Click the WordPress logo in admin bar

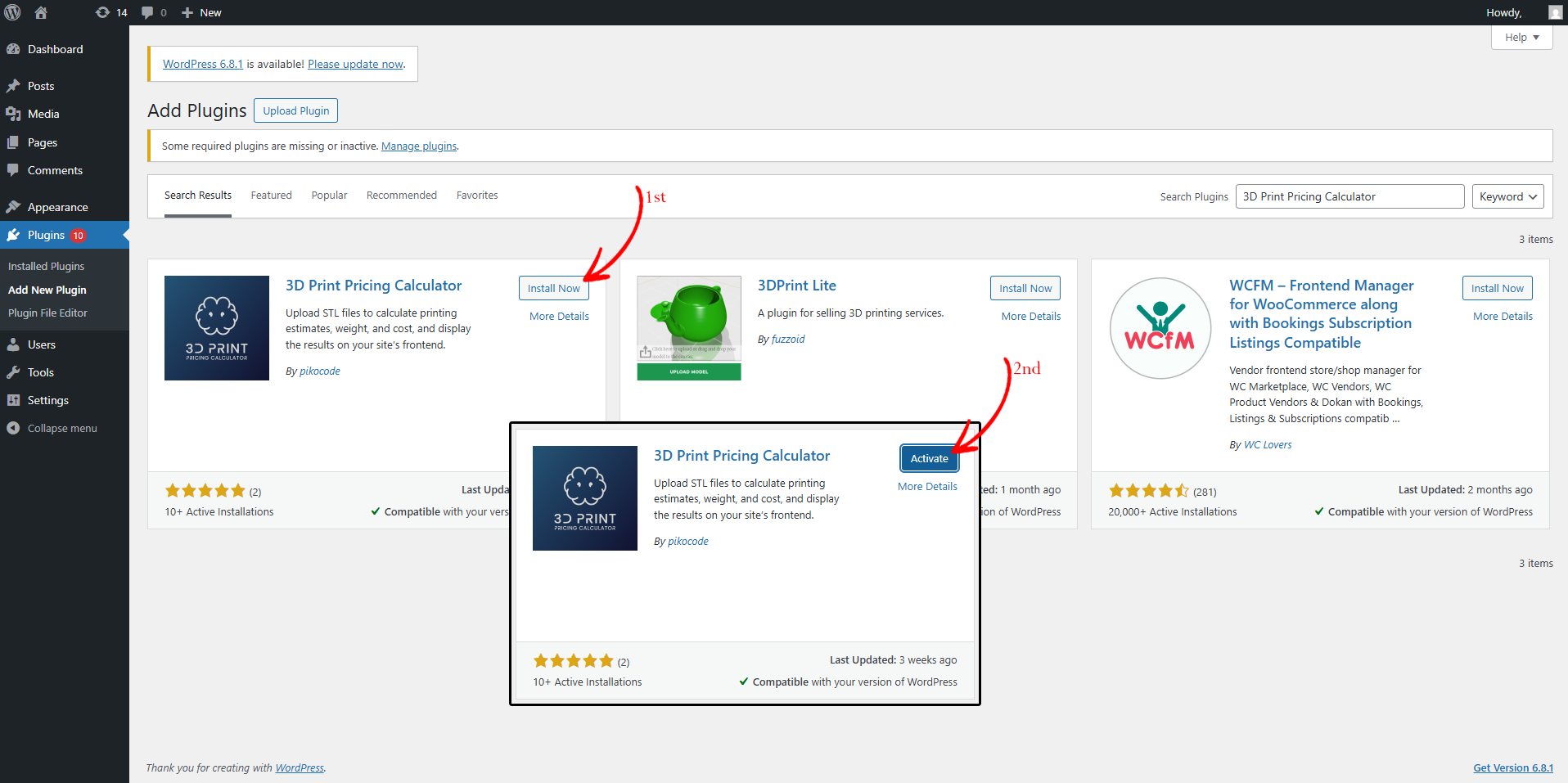pos(12,12)
